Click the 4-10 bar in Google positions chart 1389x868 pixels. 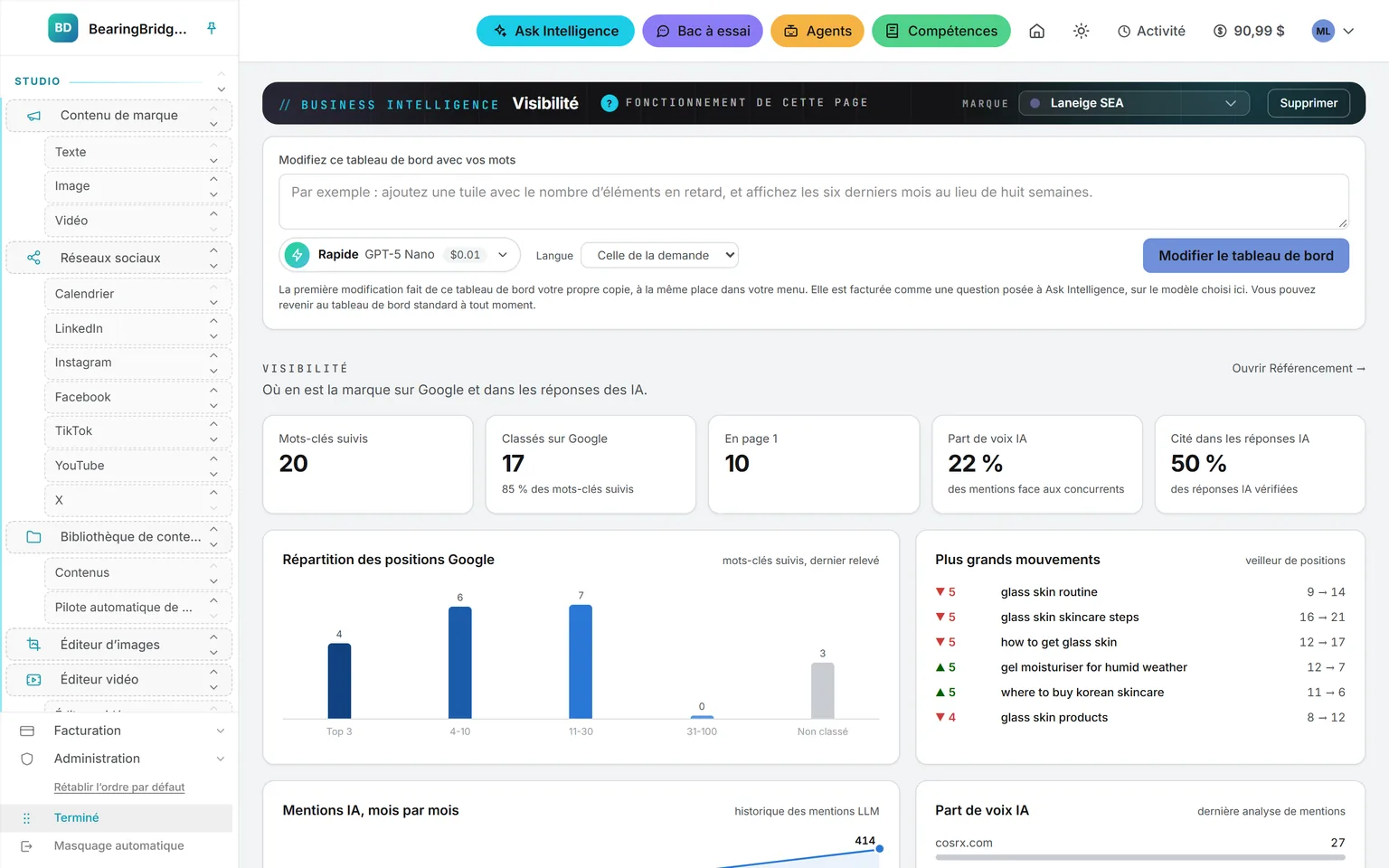[460, 663]
